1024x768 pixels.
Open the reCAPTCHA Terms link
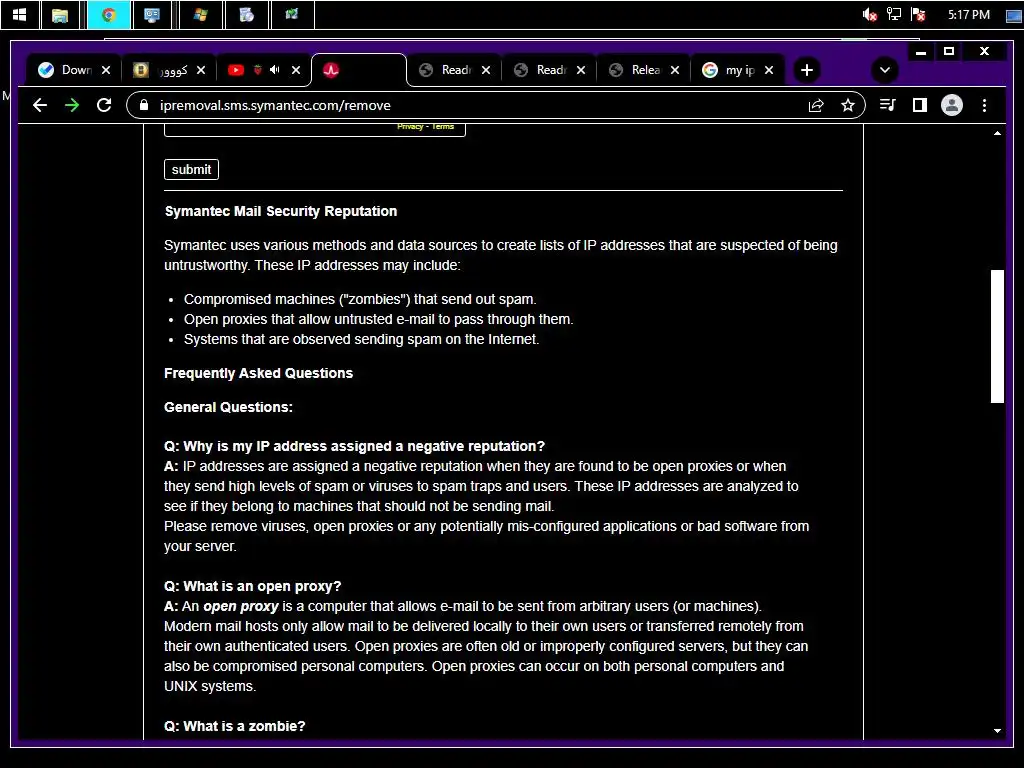(443, 127)
